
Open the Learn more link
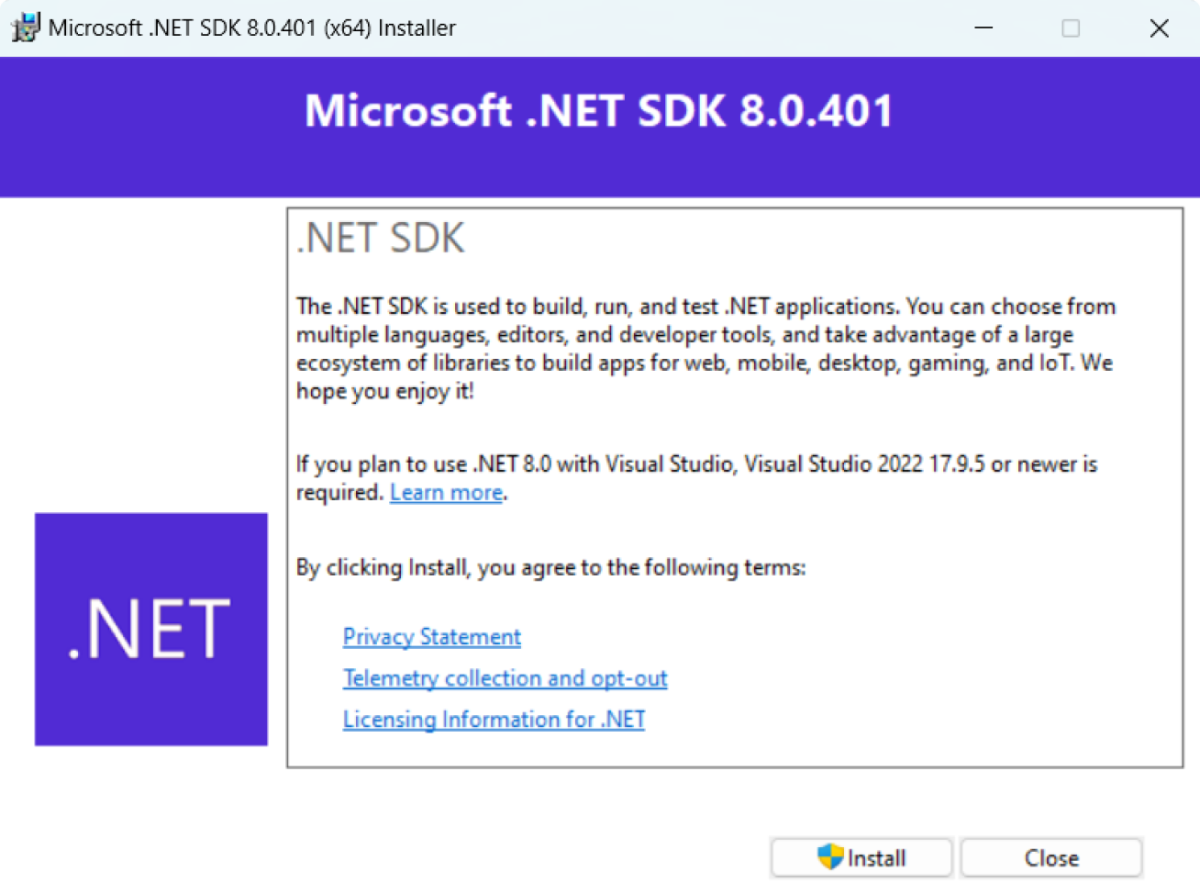click(446, 492)
